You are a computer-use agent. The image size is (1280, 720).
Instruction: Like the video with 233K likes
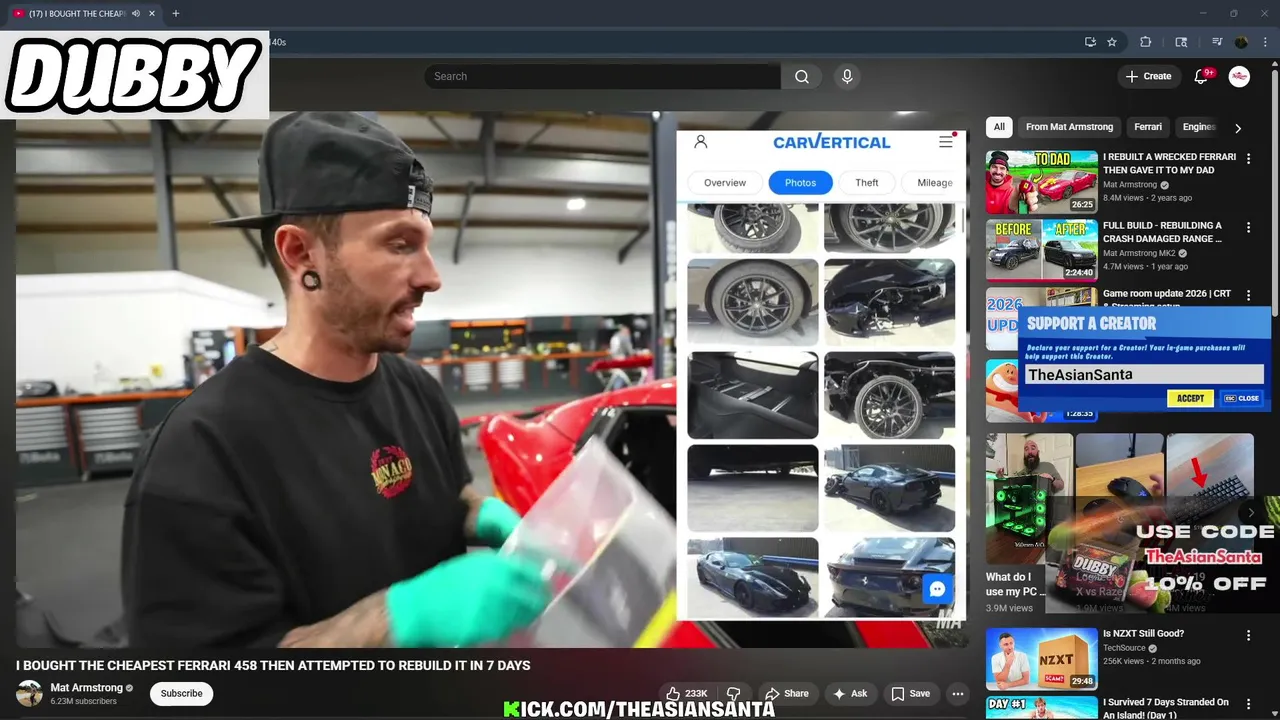point(686,693)
